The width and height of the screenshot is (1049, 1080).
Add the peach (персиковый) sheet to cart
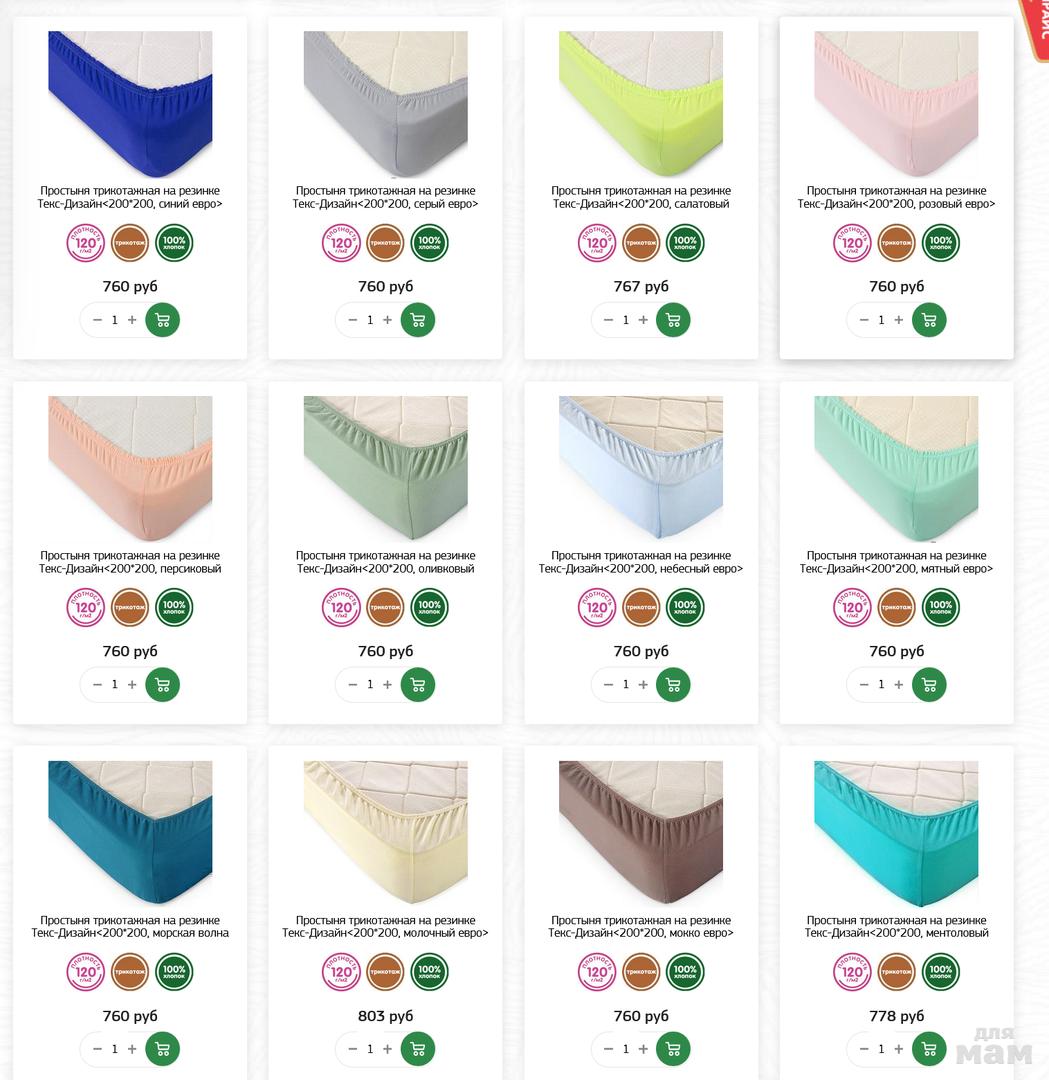click(163, 685)
